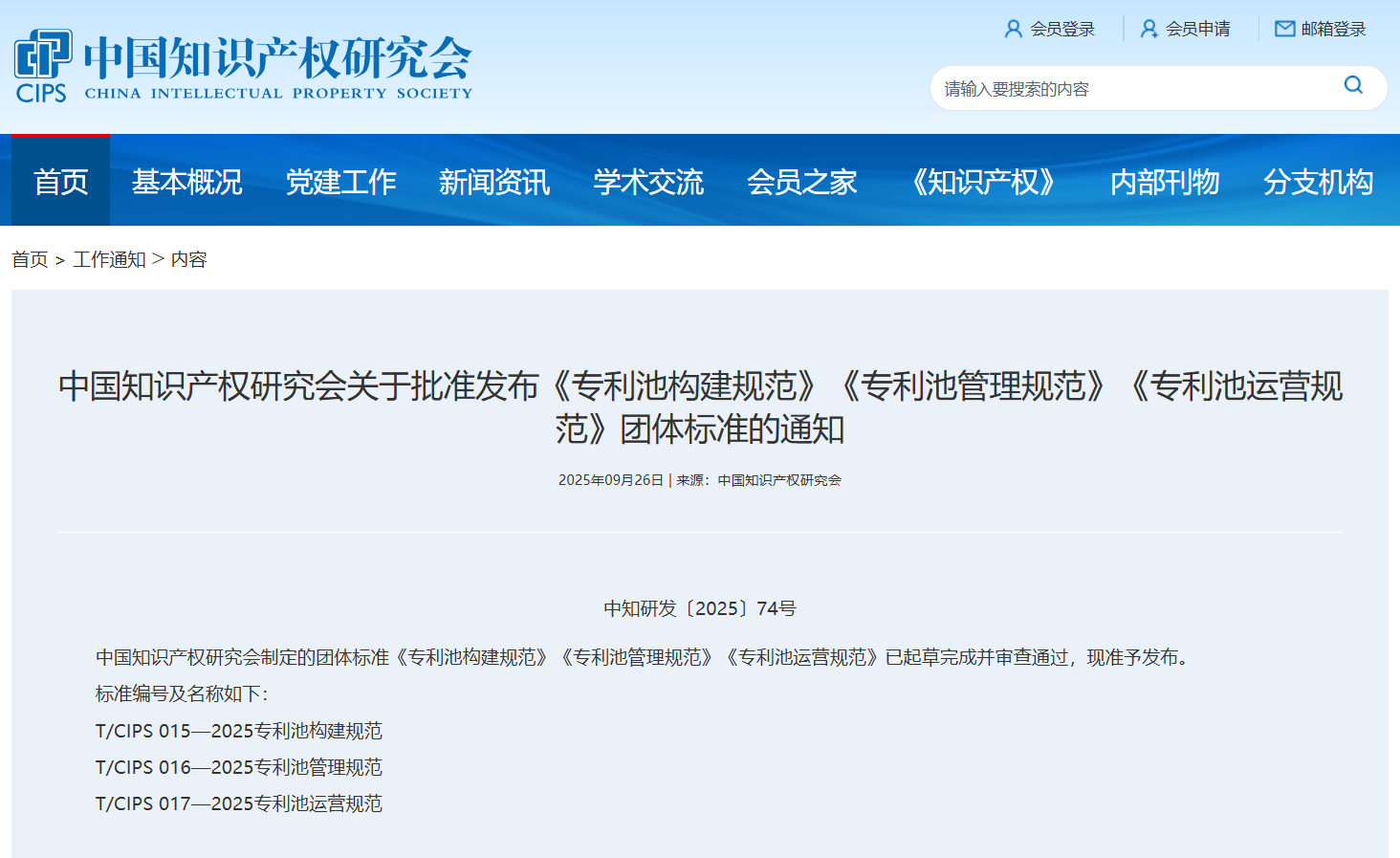1400x858 pixels.
Task: Click the 会员登录 person icon
Action: [x=1013, y=30]
